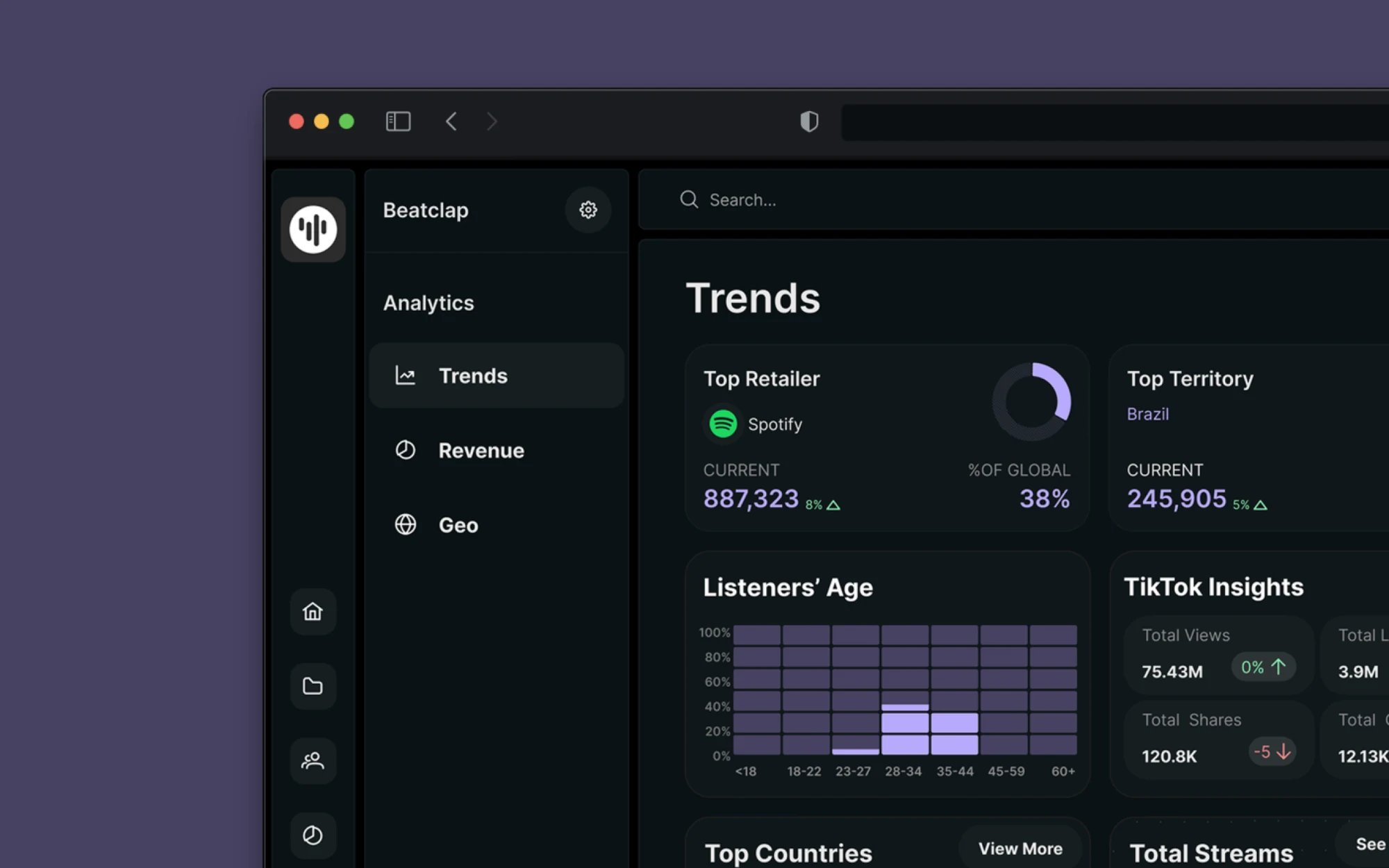Viewport: 1389px width, 868px height.
Task: Click the 23-27 age axis label
Action: pyautogui.click(x=853, y=771)
